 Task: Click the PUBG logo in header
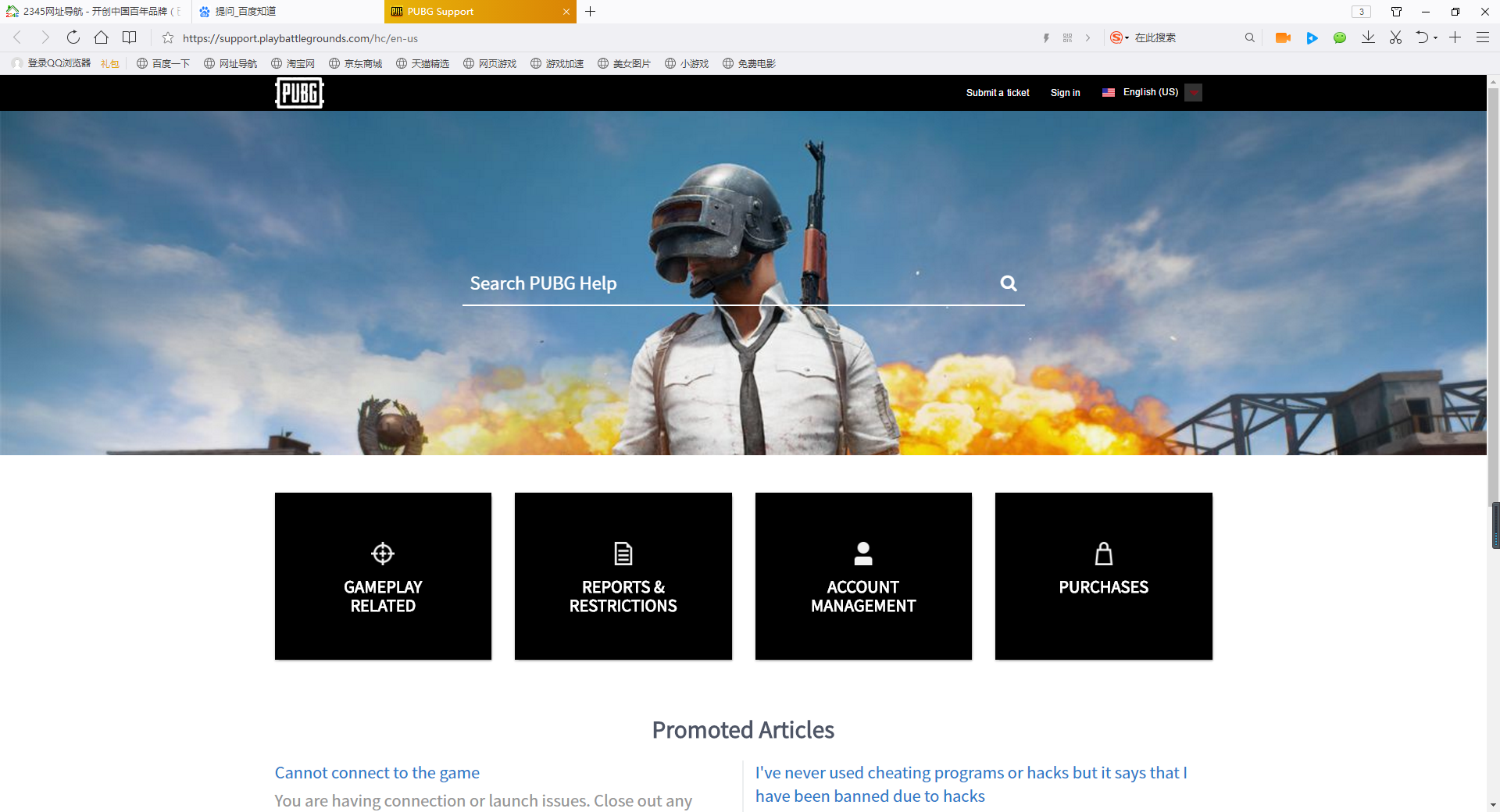[299, 93]
